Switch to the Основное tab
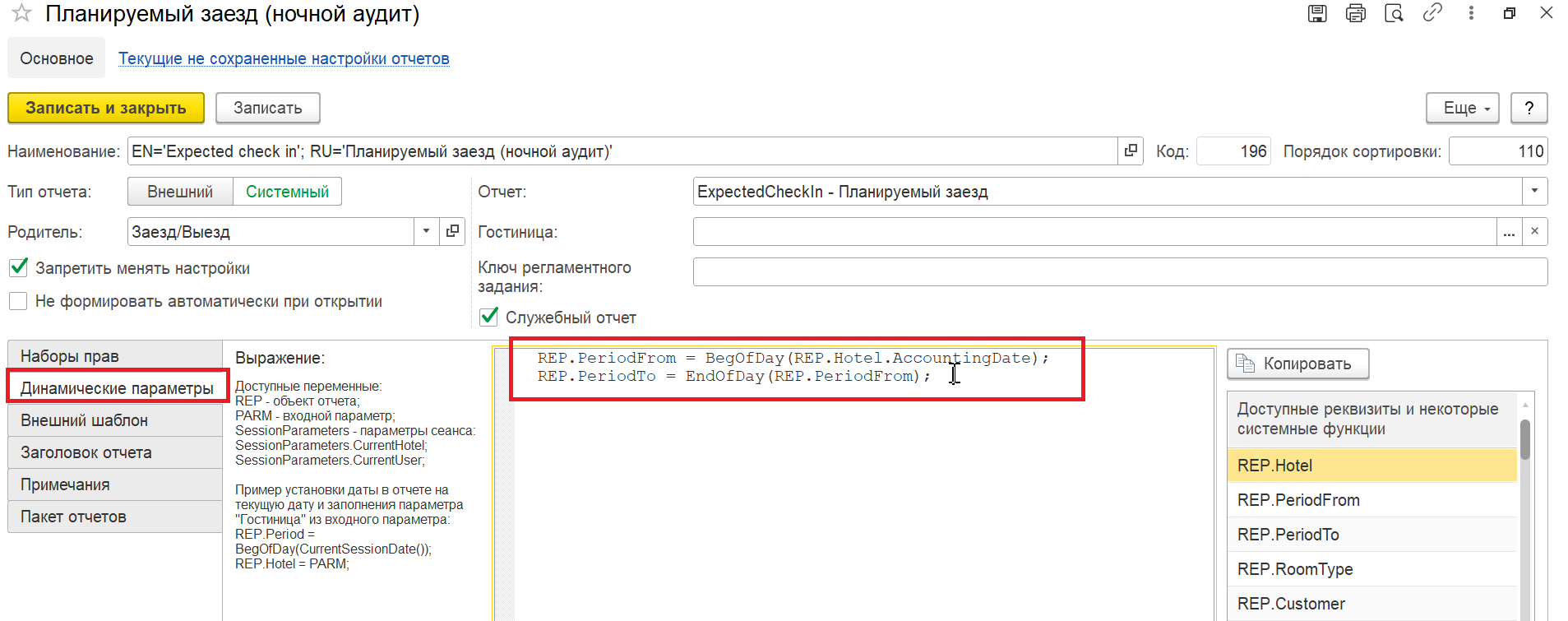The width and height of the screenshot is (1568, 621). (x=57, y=58)
